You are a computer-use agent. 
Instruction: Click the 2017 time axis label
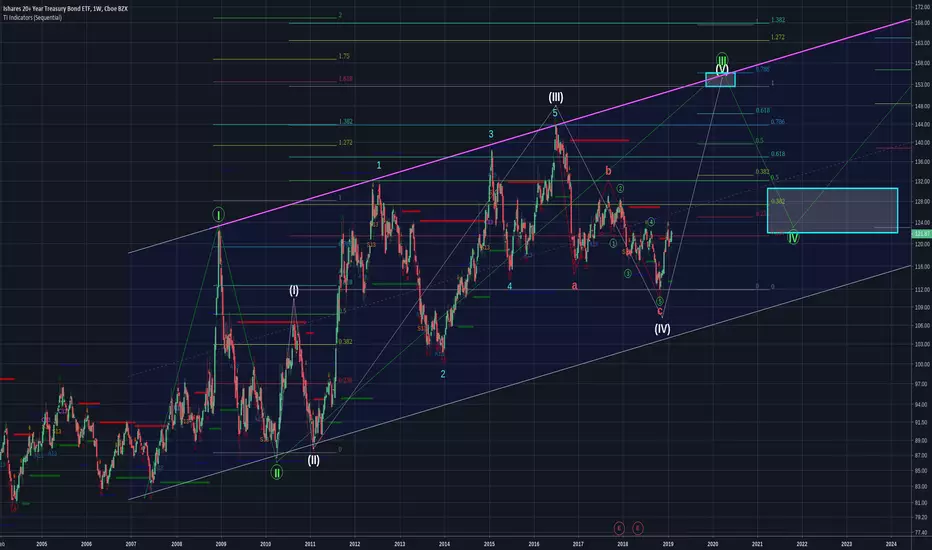pos(578,544)
